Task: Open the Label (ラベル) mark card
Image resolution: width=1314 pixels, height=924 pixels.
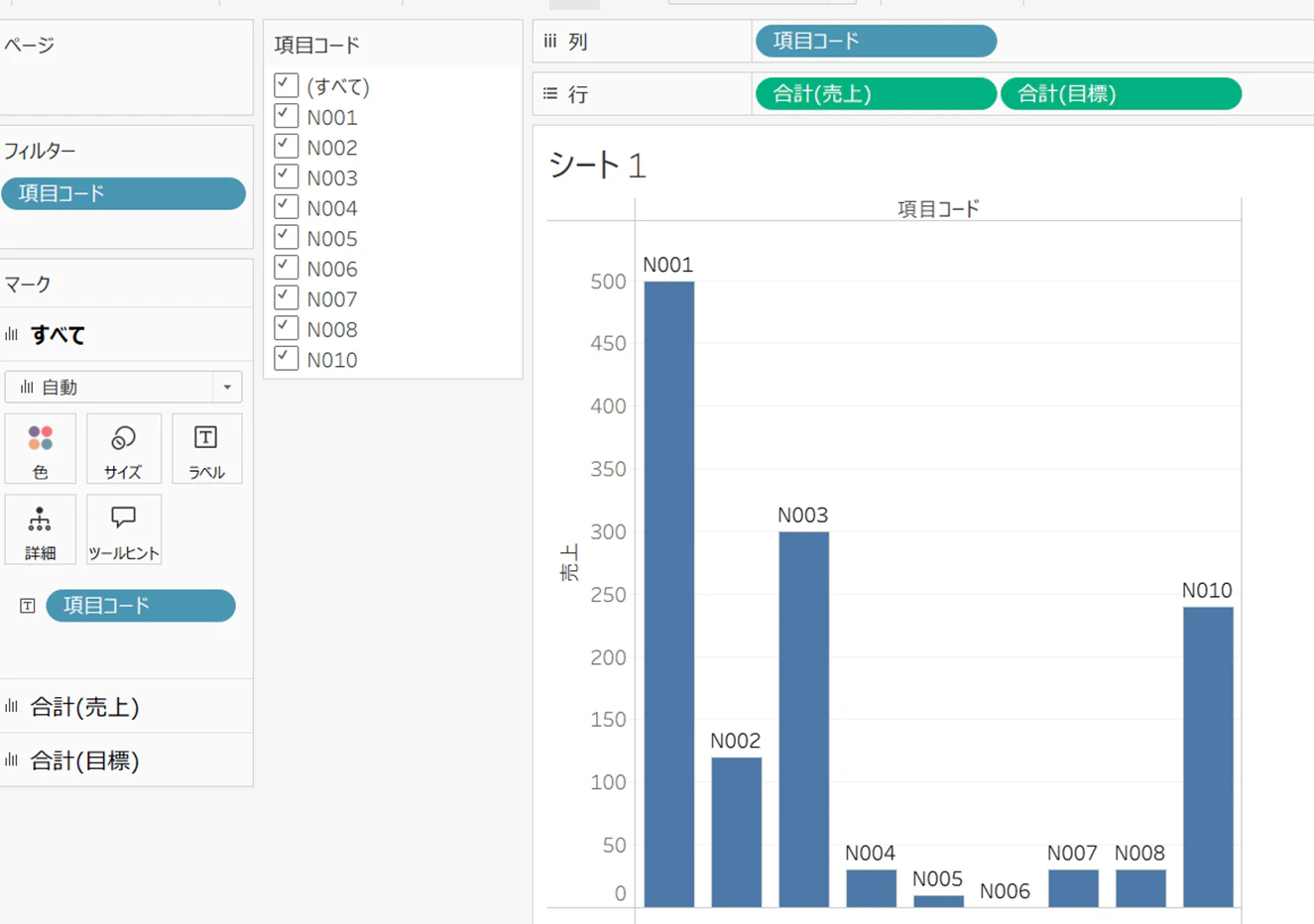Action: [x=206, y=449]
